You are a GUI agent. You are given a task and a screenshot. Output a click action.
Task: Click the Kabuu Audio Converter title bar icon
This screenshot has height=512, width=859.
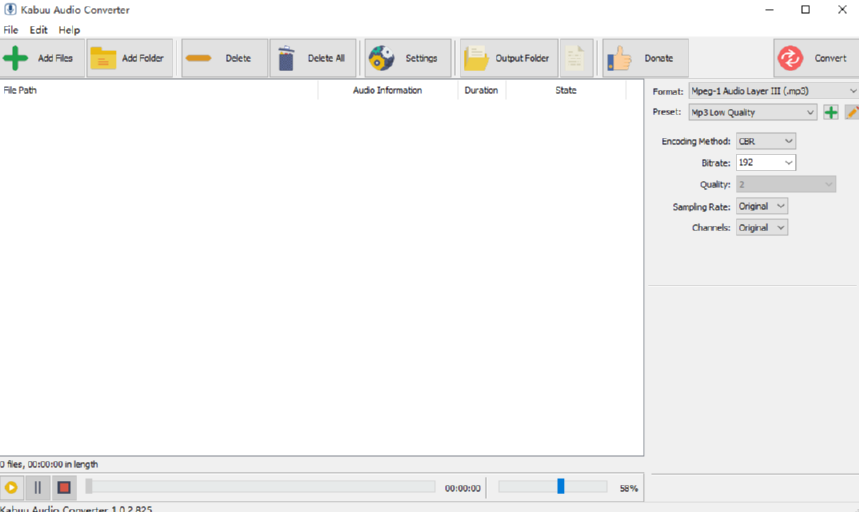pos(10,9)
